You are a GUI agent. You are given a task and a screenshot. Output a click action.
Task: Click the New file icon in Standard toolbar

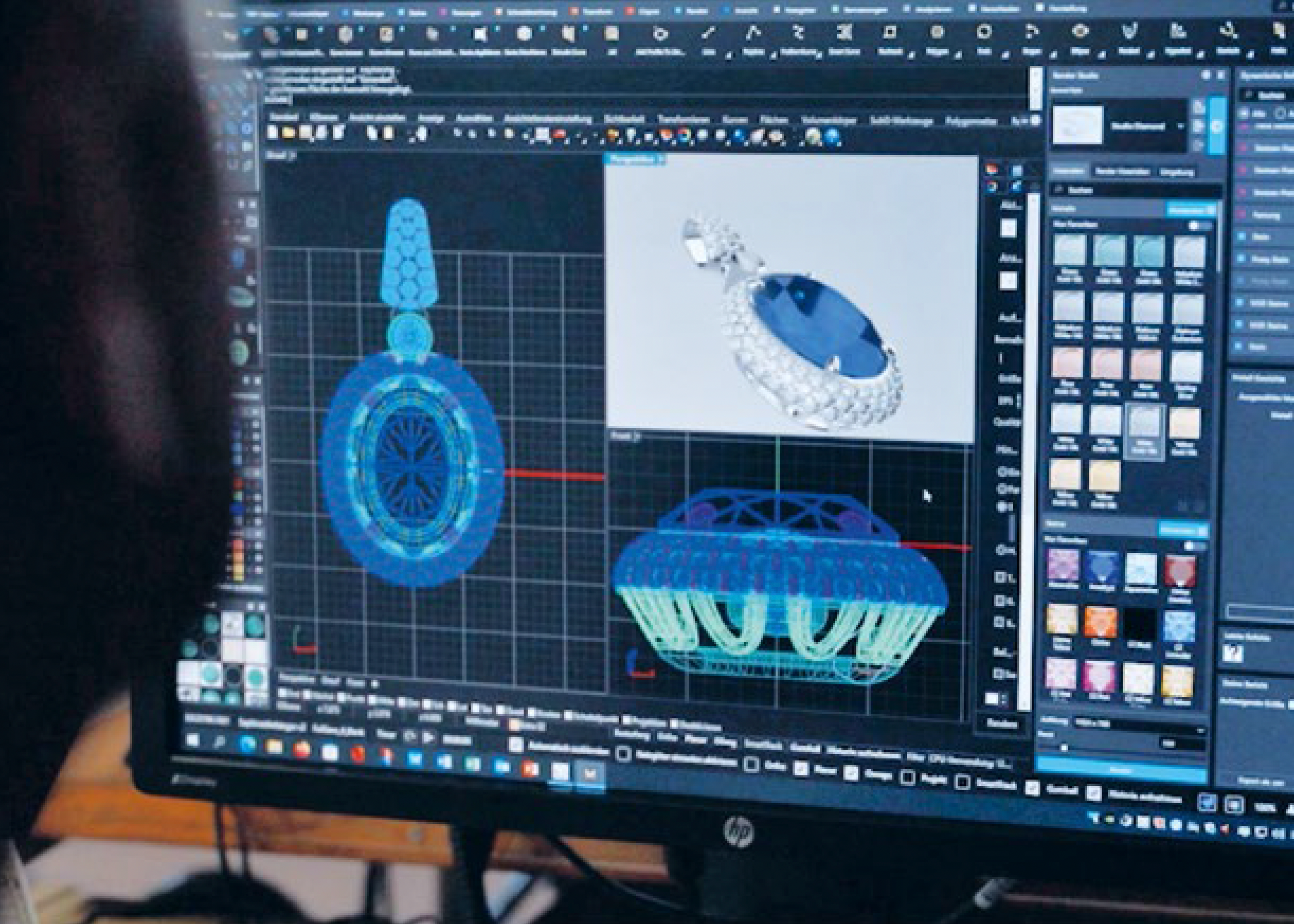tap(272, 132)
